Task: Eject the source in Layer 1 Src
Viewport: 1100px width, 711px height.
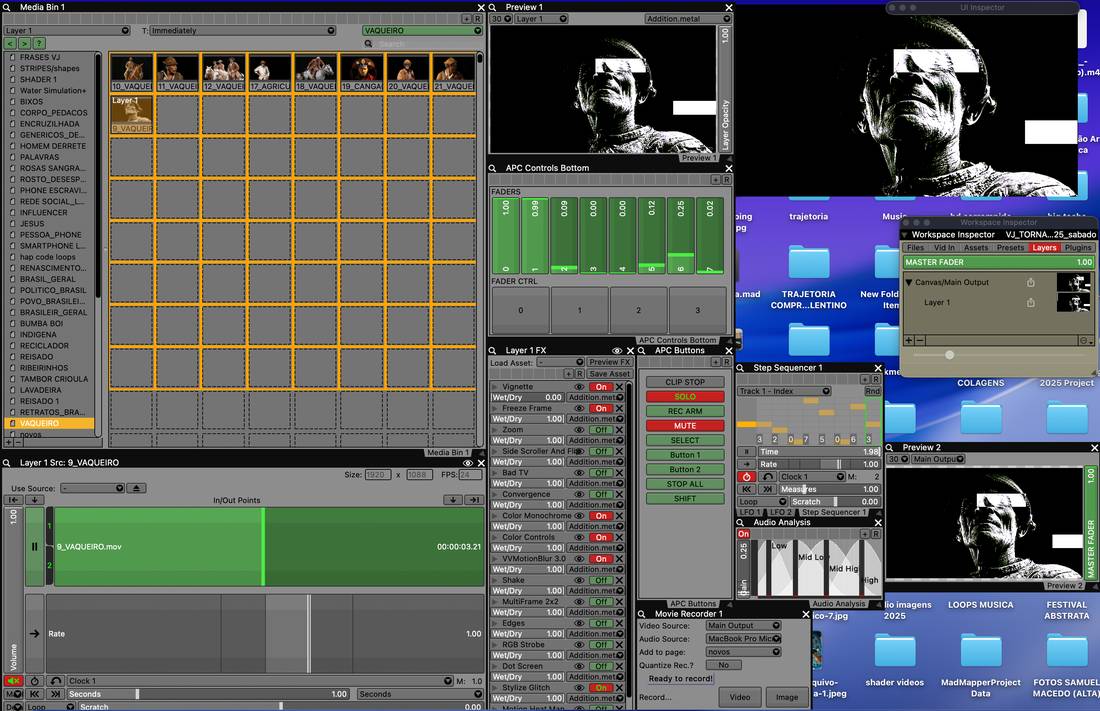Action: point(137,488)
